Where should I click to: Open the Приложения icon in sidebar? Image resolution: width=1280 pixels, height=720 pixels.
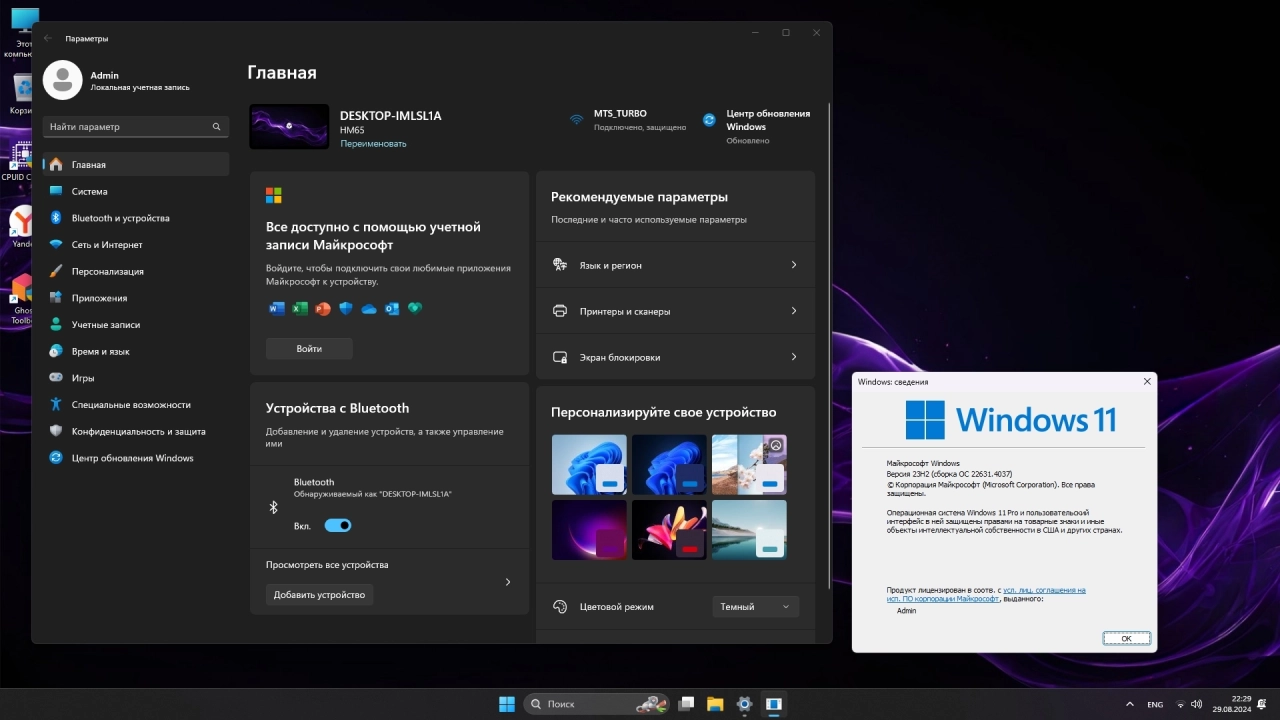tap(56, 298)
